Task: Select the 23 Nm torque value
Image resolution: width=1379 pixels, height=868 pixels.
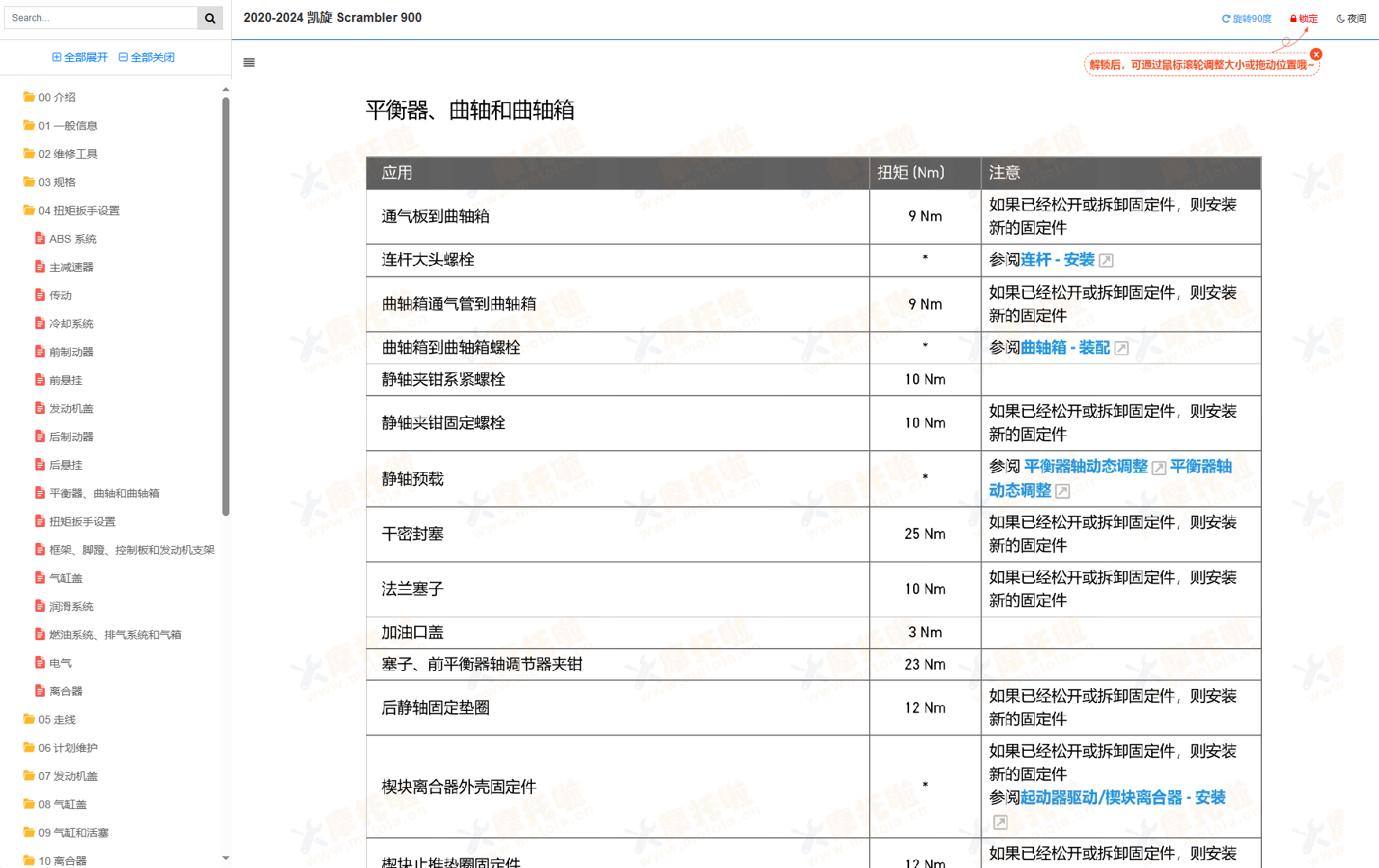Action: point(925,665)
